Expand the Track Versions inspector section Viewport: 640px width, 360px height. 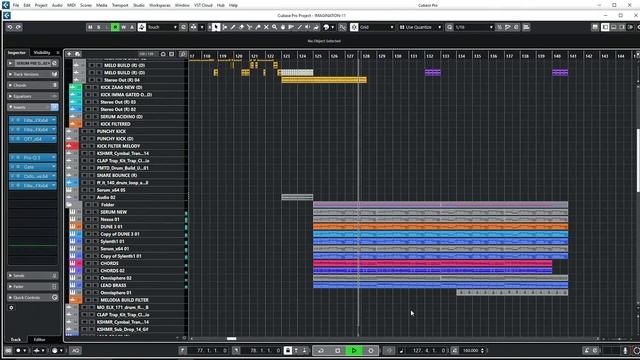(x=33, y=74)
